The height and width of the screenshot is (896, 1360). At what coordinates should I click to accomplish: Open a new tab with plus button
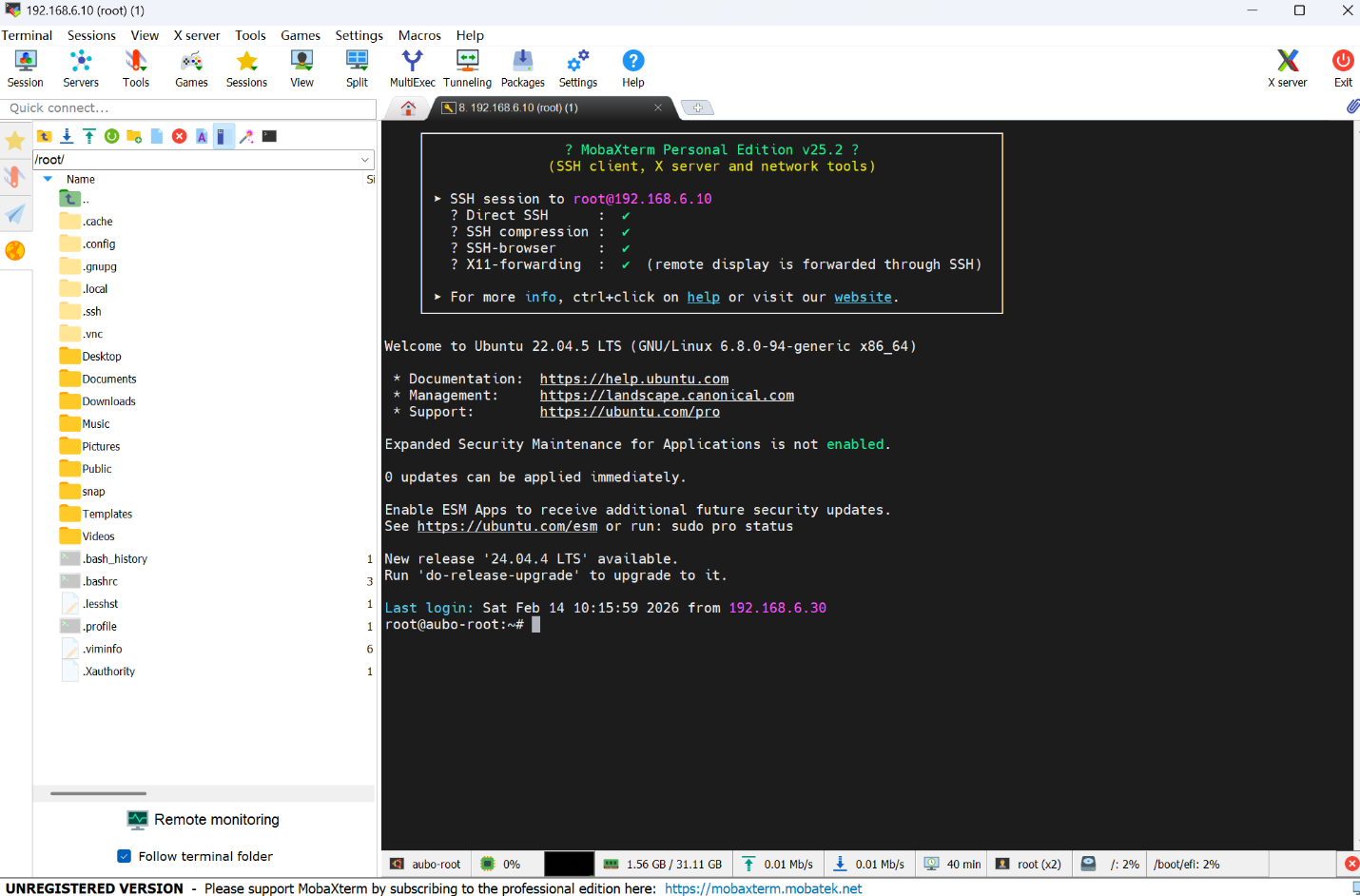(697, 107)
